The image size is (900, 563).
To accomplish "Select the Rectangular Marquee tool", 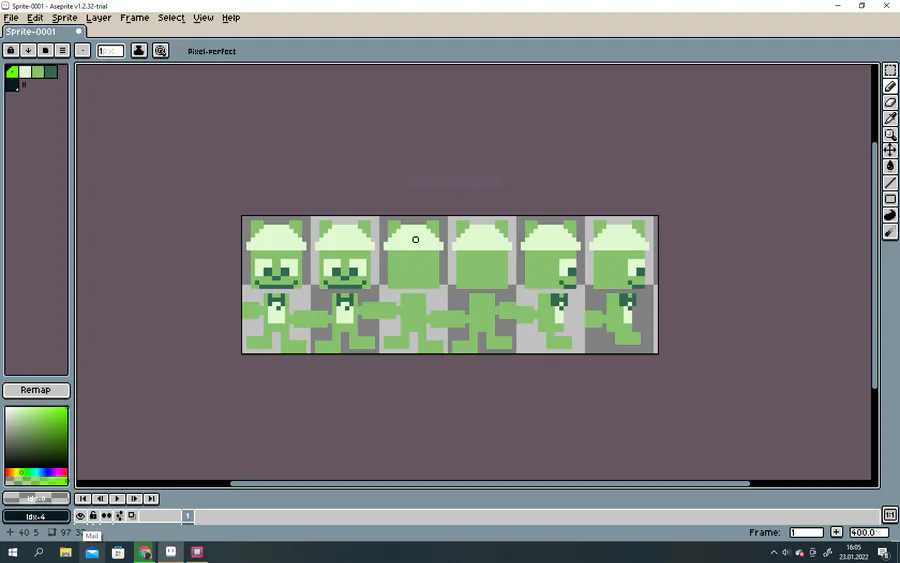I will (890, 70).
